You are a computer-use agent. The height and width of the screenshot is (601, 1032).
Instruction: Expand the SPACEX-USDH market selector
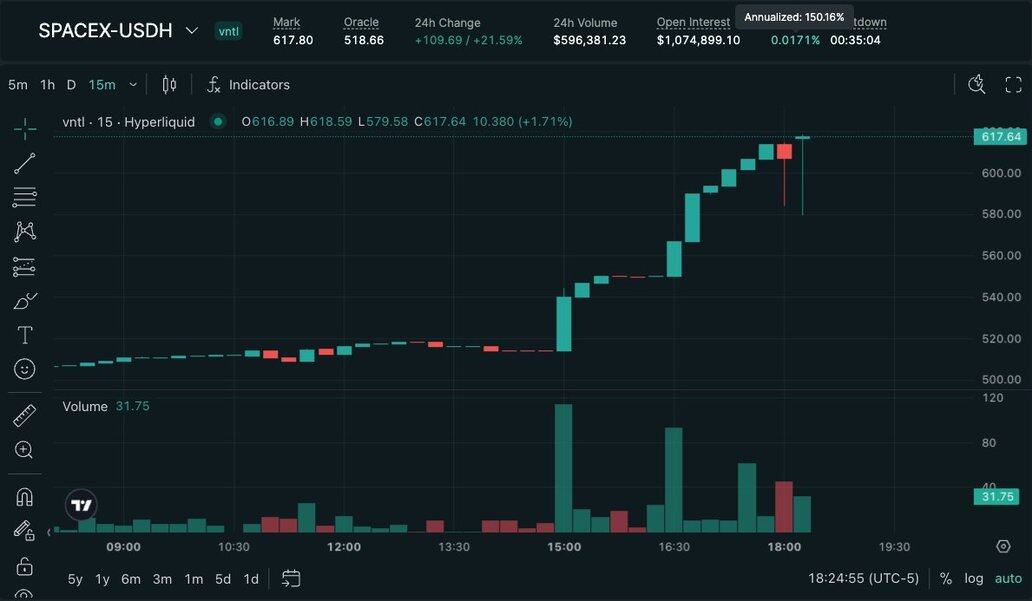tap(192, 31)
